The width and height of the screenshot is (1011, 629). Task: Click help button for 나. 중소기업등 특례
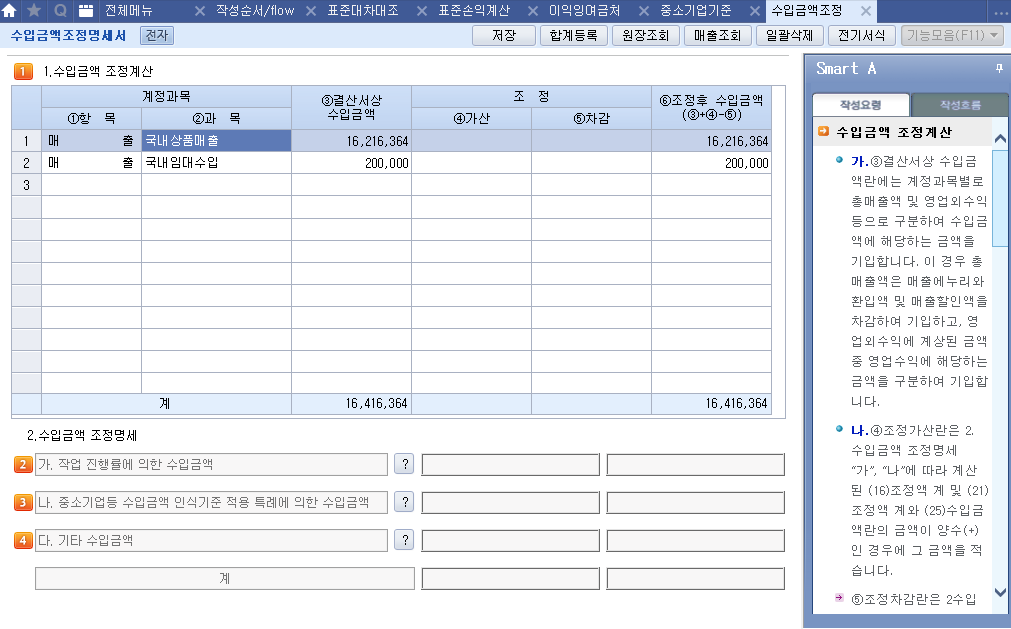[404, 502]
